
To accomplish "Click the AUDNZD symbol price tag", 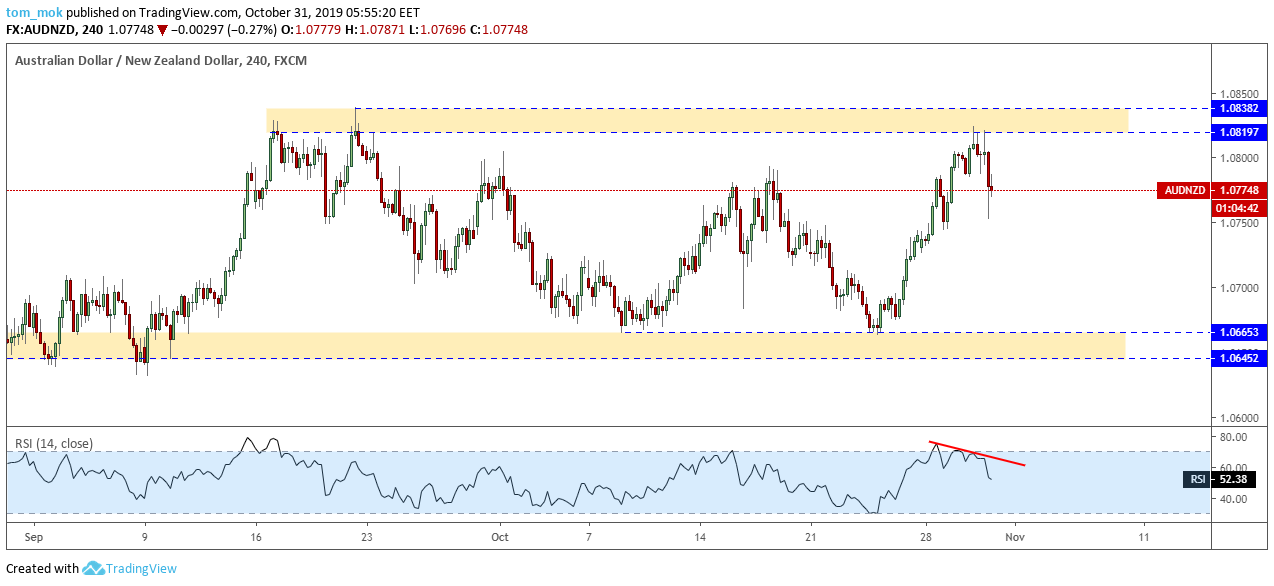I will click(1184, 190).
